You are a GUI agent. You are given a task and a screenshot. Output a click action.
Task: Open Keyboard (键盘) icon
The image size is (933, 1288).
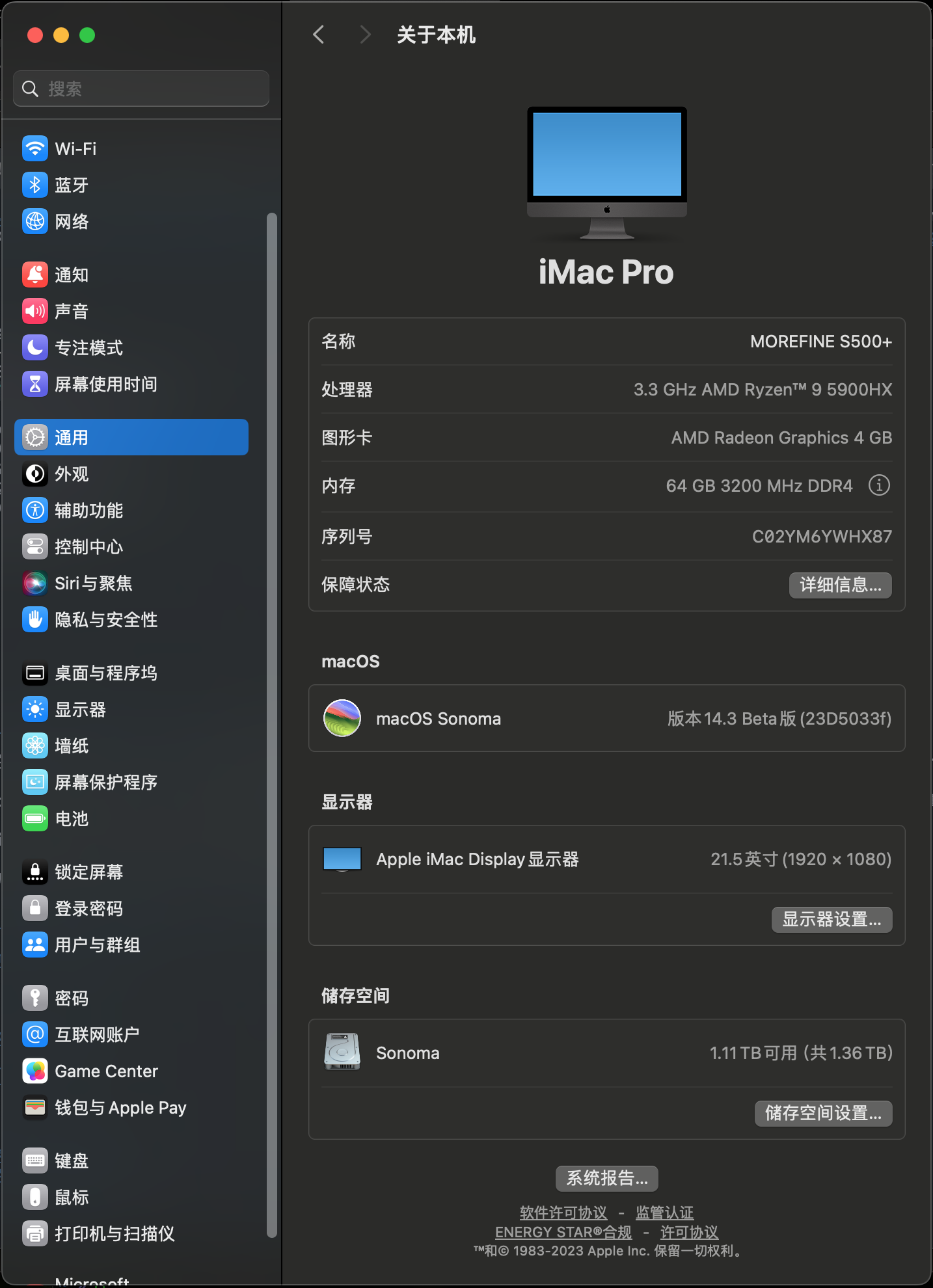click(35, 1161)
